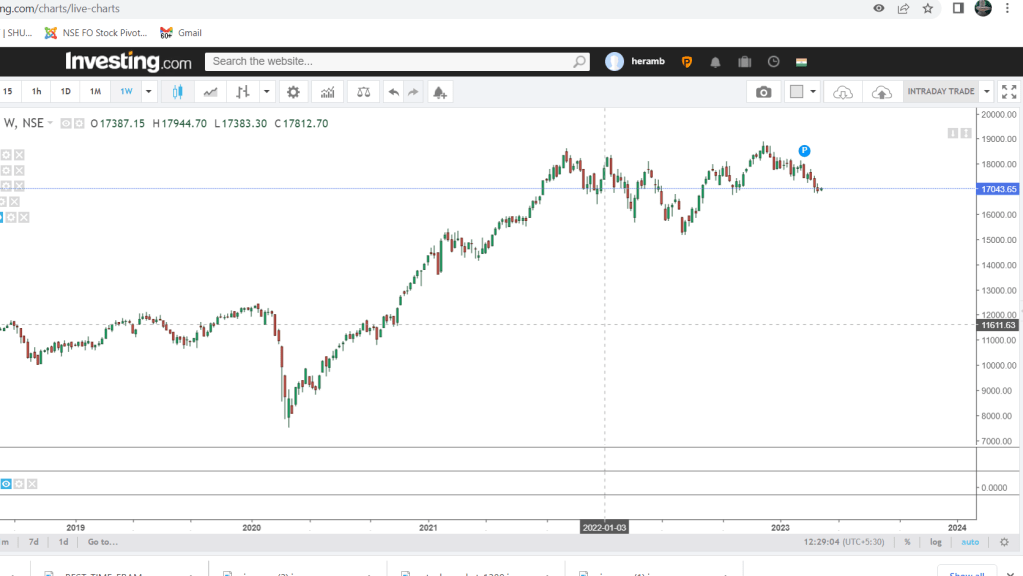The width and height of the screenshot is (1023, 576).
Task: Select the 1D interval tab
Action: [66, 92]
